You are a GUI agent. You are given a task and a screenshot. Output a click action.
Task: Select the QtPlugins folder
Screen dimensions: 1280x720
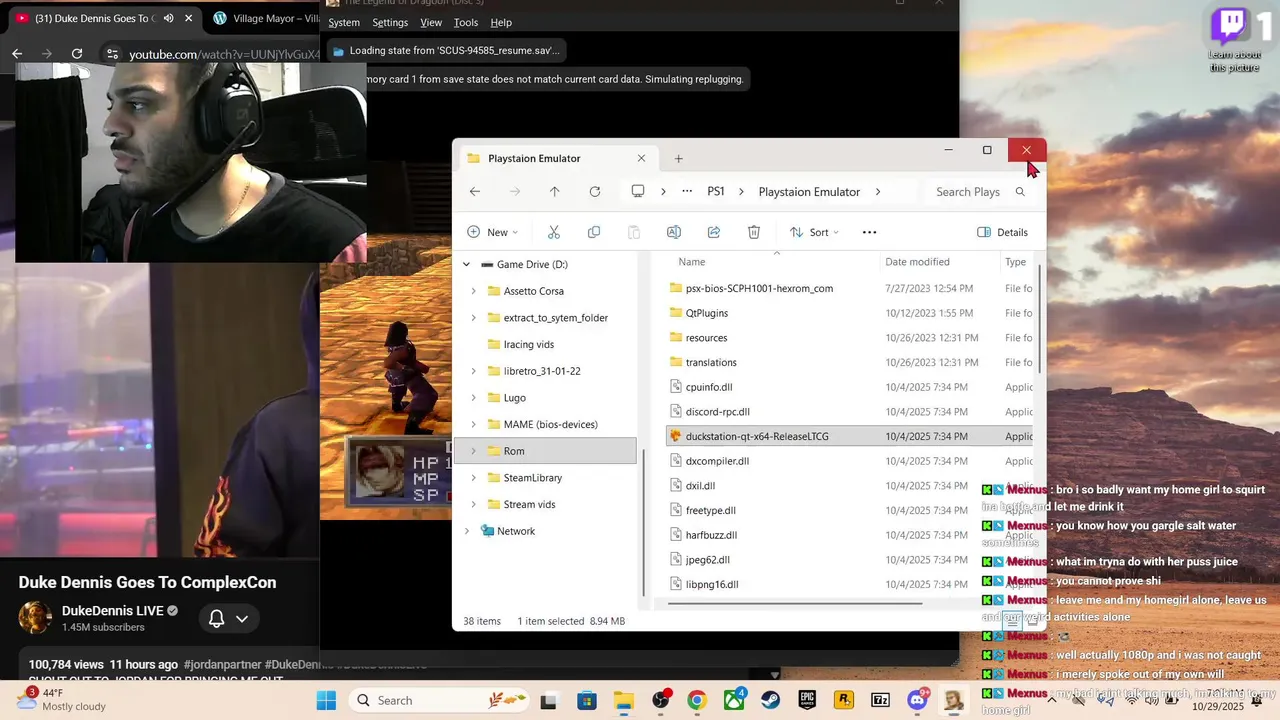706,313
